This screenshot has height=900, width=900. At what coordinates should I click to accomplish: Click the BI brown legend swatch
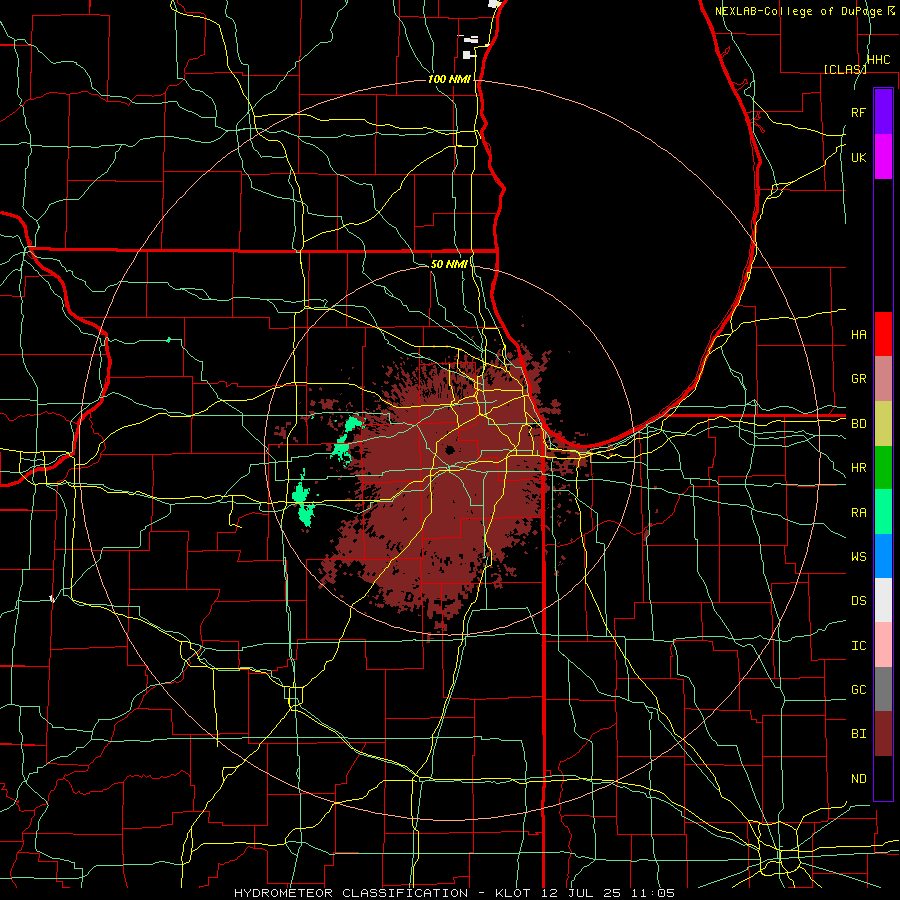883,734
